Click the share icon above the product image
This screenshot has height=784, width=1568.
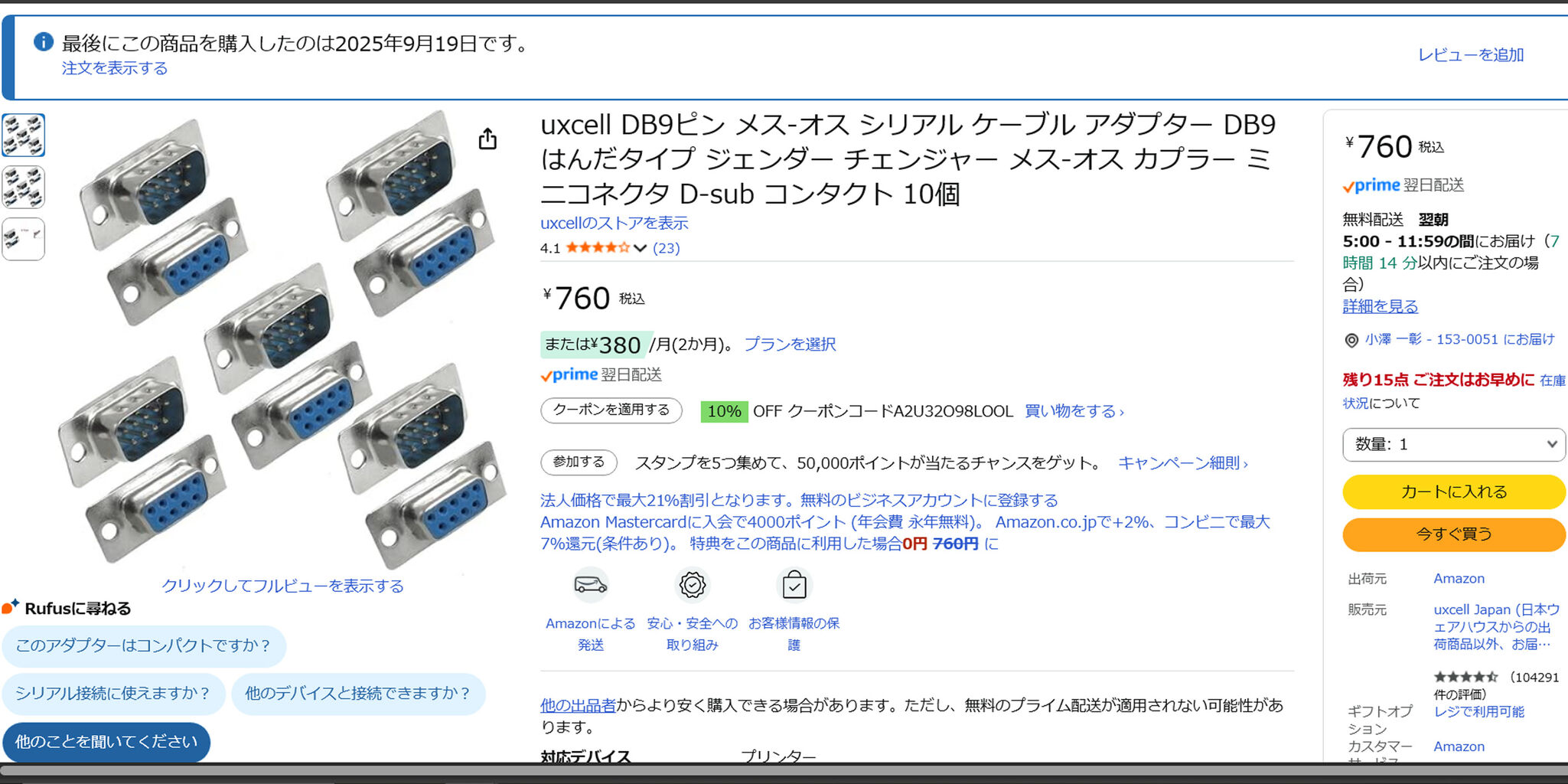click(487, 139)
